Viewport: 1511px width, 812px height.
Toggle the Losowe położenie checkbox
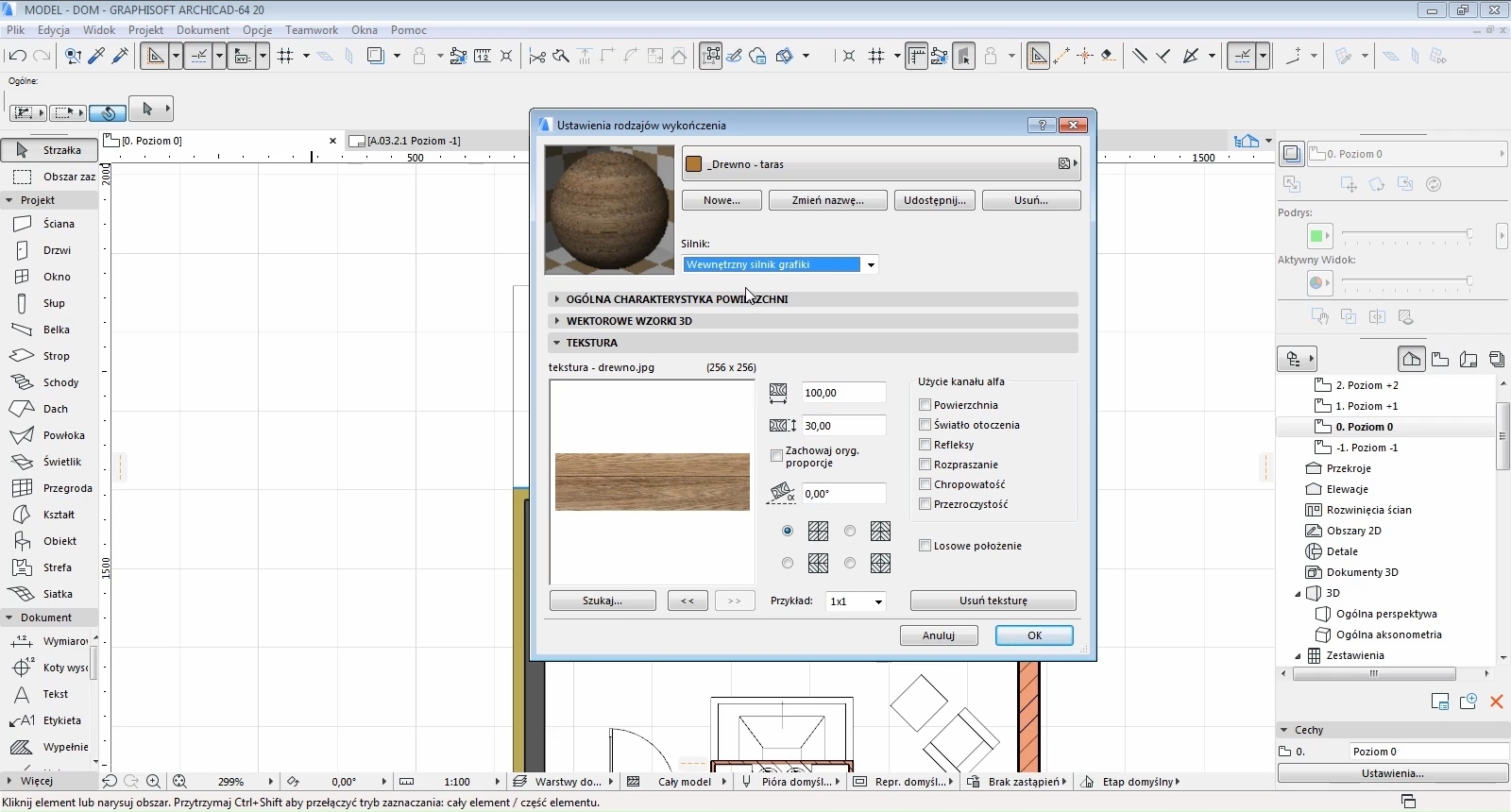(925, 546)
